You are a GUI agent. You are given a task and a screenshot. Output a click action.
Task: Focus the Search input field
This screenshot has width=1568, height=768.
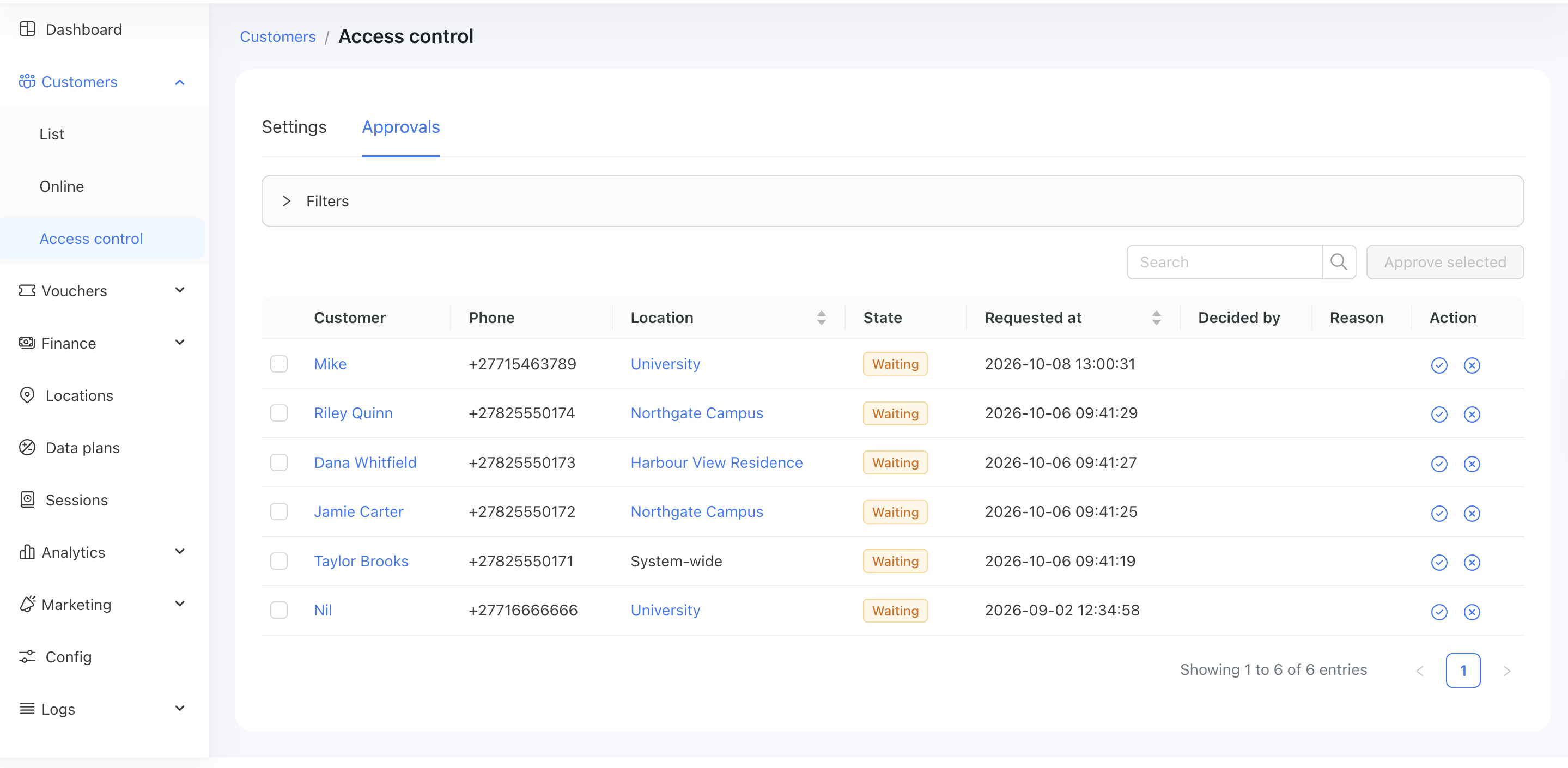pos(1224,263)
